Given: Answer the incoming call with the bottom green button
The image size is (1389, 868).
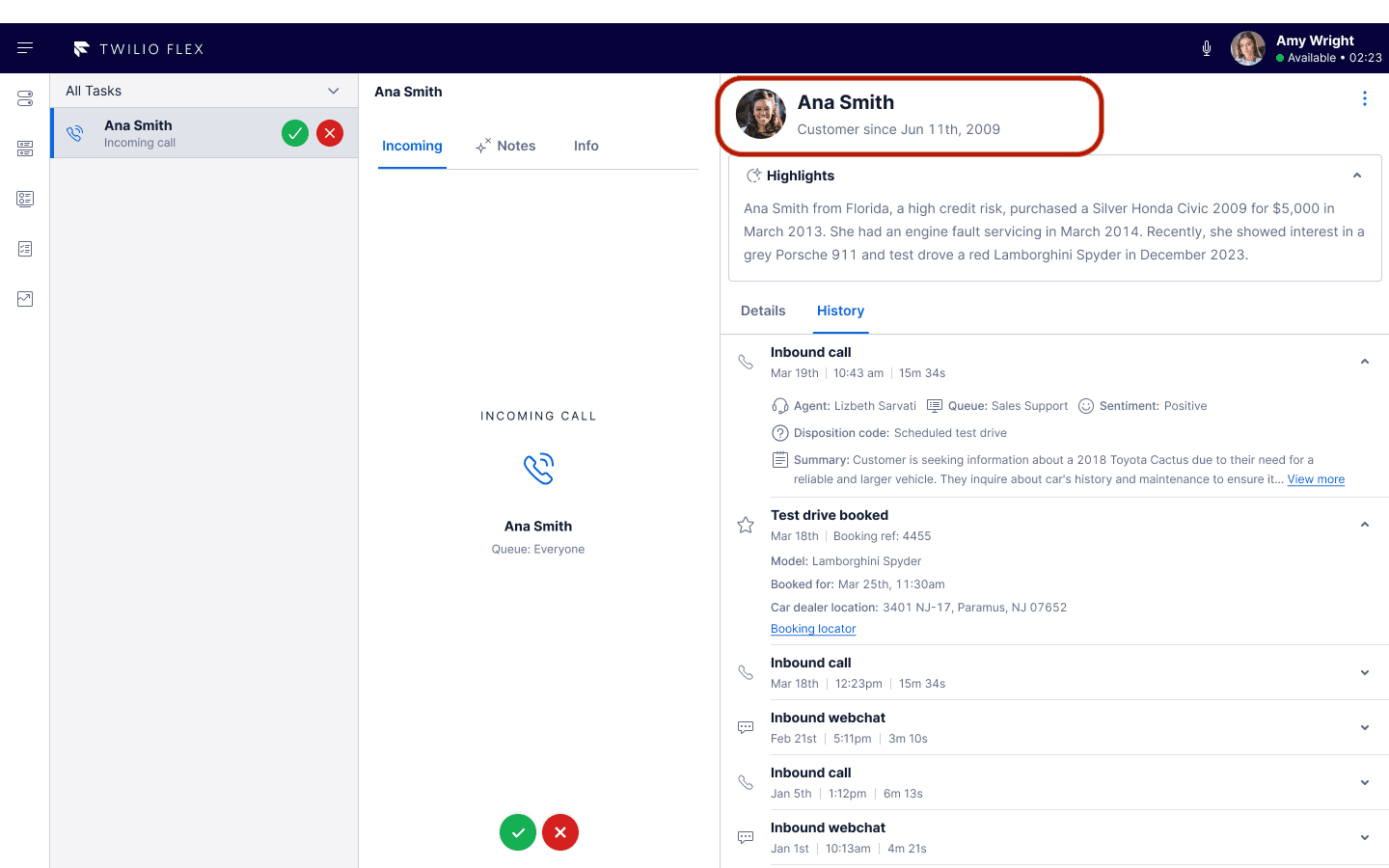Looking at the screenshot, I should 518,832.
